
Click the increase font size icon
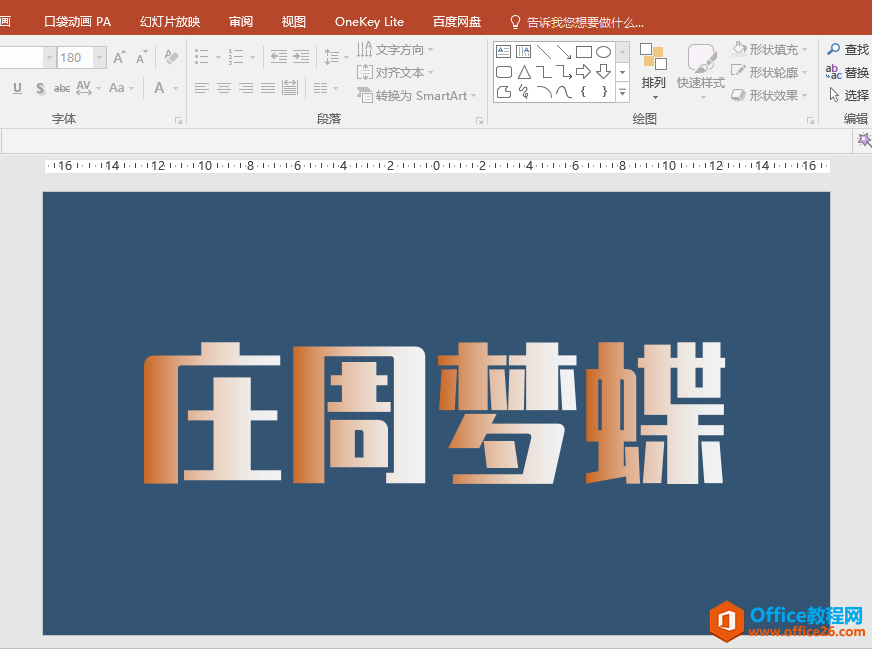click(x=119, y=58)
